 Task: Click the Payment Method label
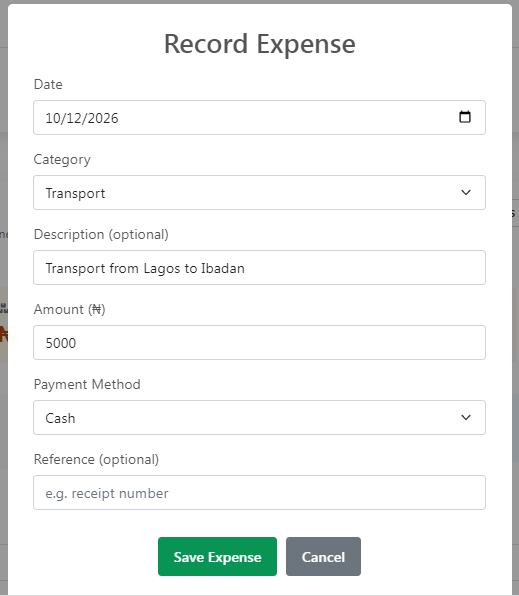pos(87,385)
